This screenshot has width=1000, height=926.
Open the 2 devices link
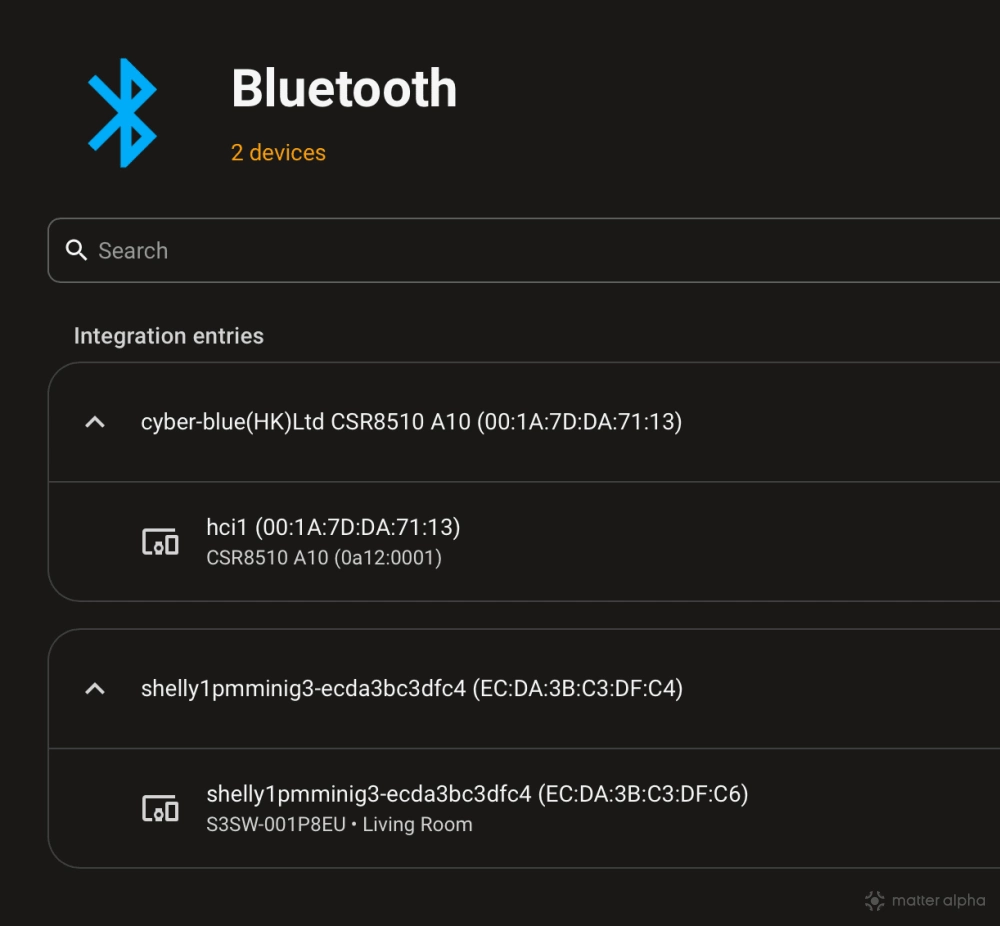[x=278, y=153]
